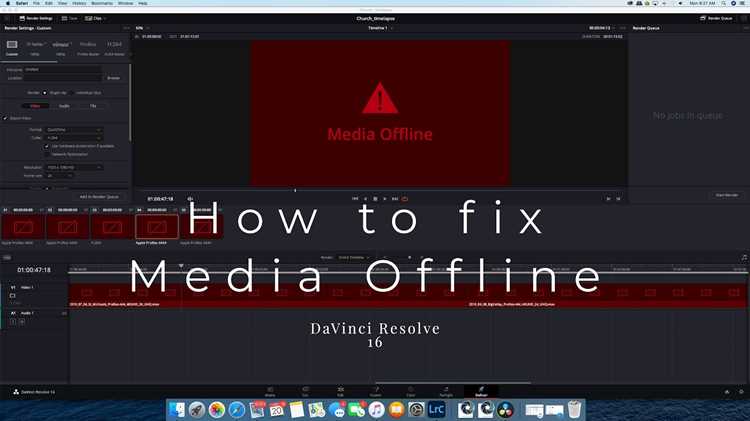
Task: Open Calendar from the Dock
Action: [x=276, y=410]
